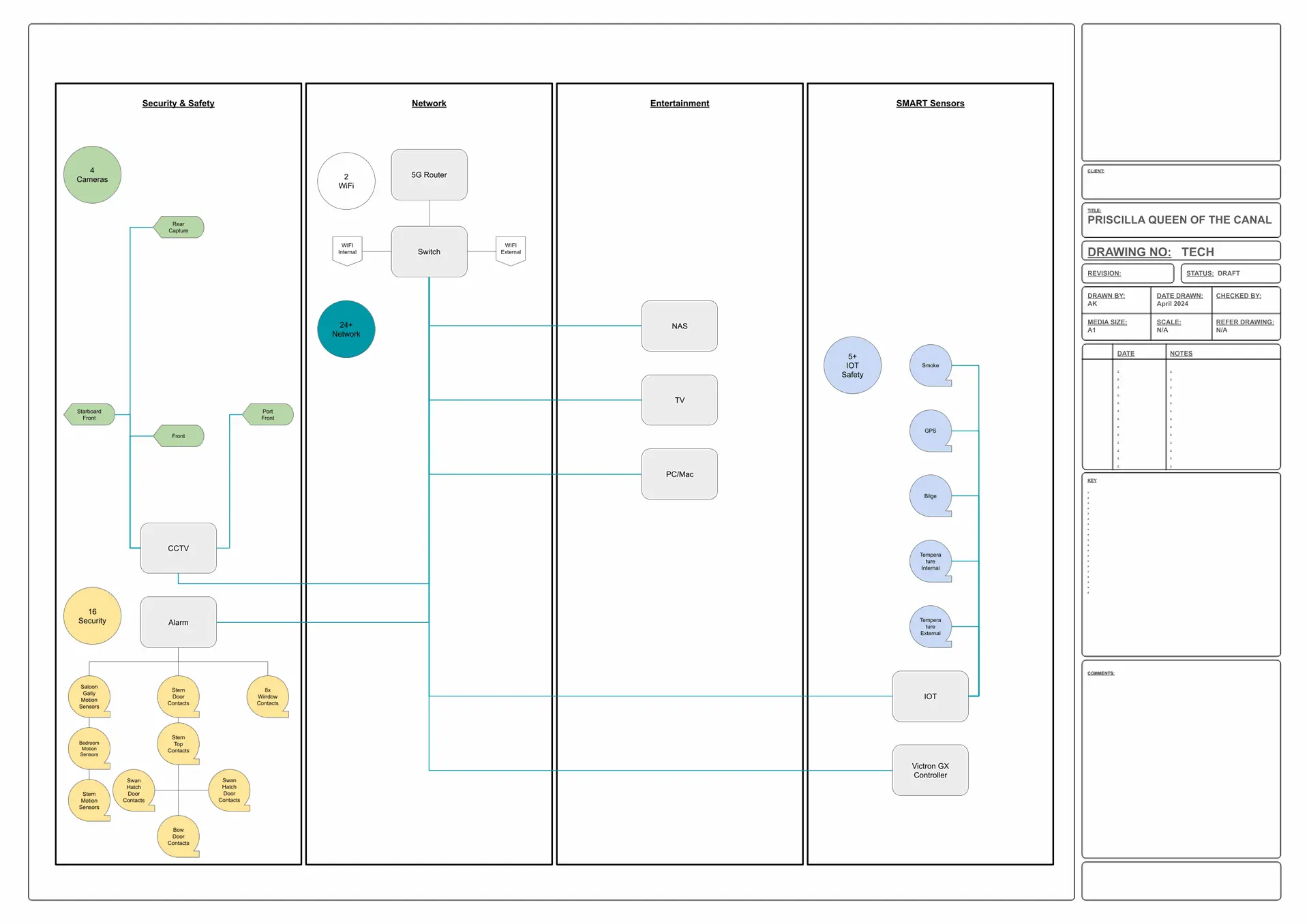1309x924 pixels.
Task: Click the Smoke sensor bubble
Action: click(930, 365)
